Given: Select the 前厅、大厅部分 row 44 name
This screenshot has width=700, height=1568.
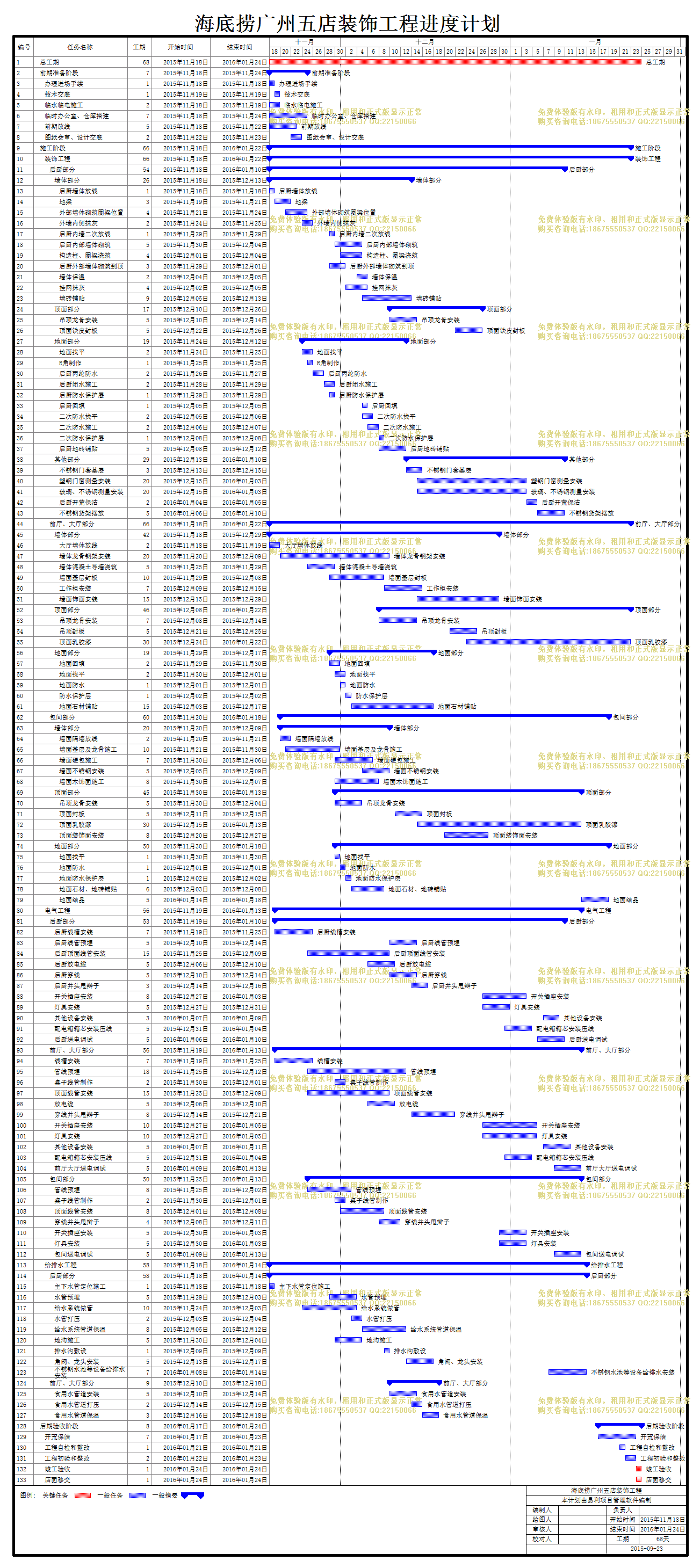Looking at the screenshot, I should point(72,524).
